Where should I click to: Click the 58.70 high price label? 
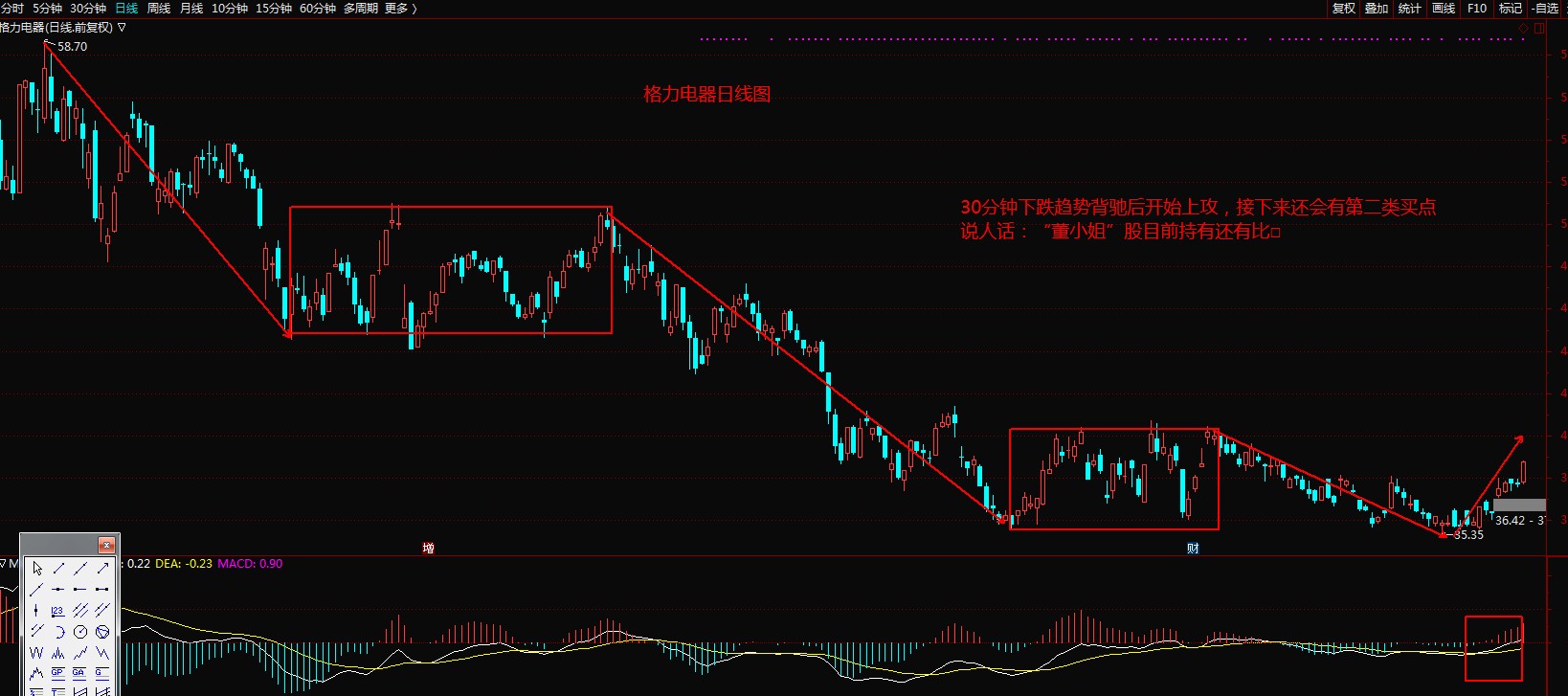click(72, 46)
